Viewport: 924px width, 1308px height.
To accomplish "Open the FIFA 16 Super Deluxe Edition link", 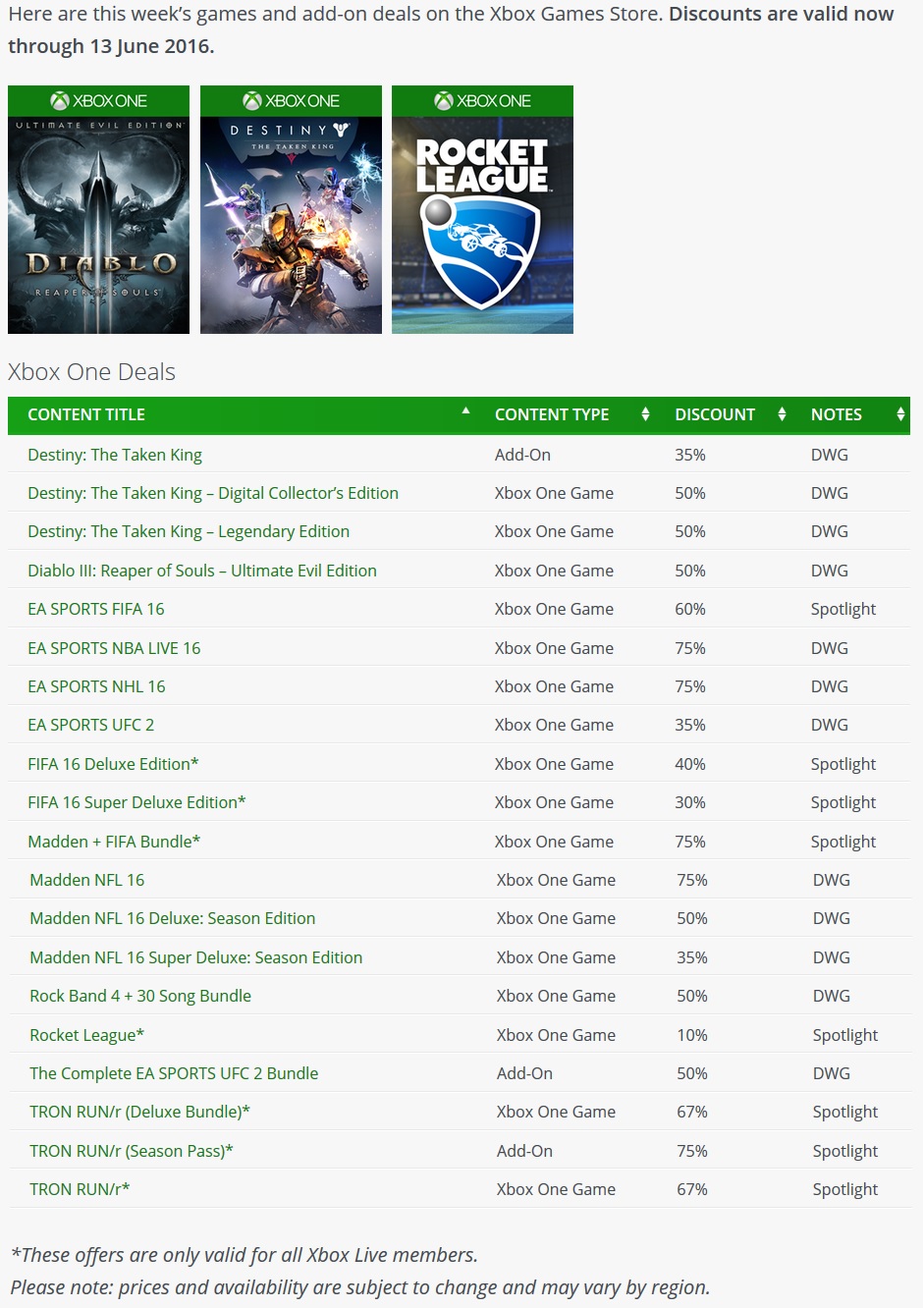I will (136, 802).
